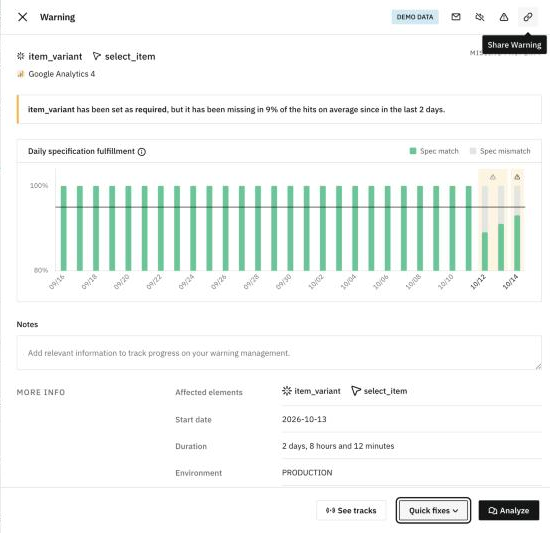Open the Quick fixes dropdown
550x533 pixels.
pos(433,510)
